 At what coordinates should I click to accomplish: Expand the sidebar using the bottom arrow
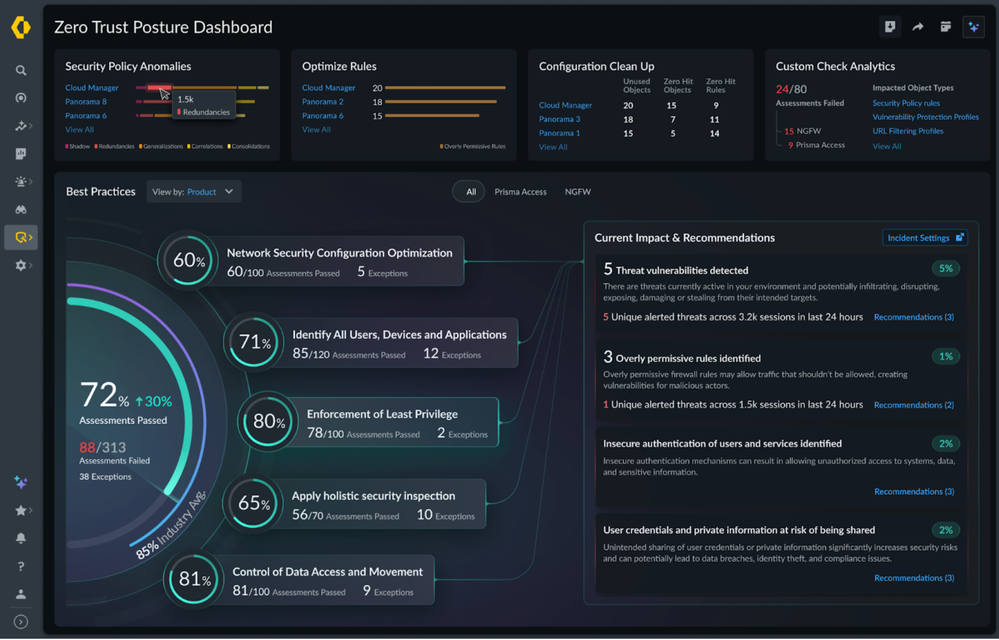pyautogui.click(x=21, y=622)
